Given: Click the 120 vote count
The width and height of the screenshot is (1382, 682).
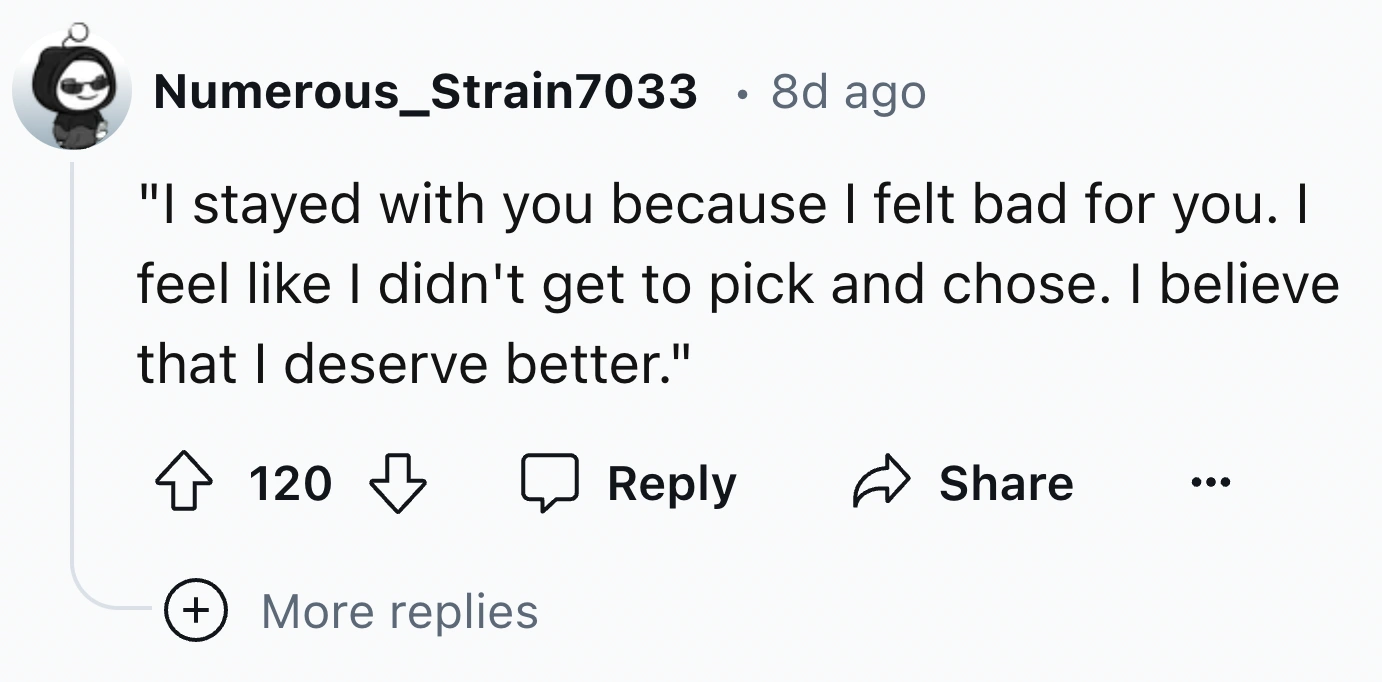Looking at the screenshot, I should point(290,484).
